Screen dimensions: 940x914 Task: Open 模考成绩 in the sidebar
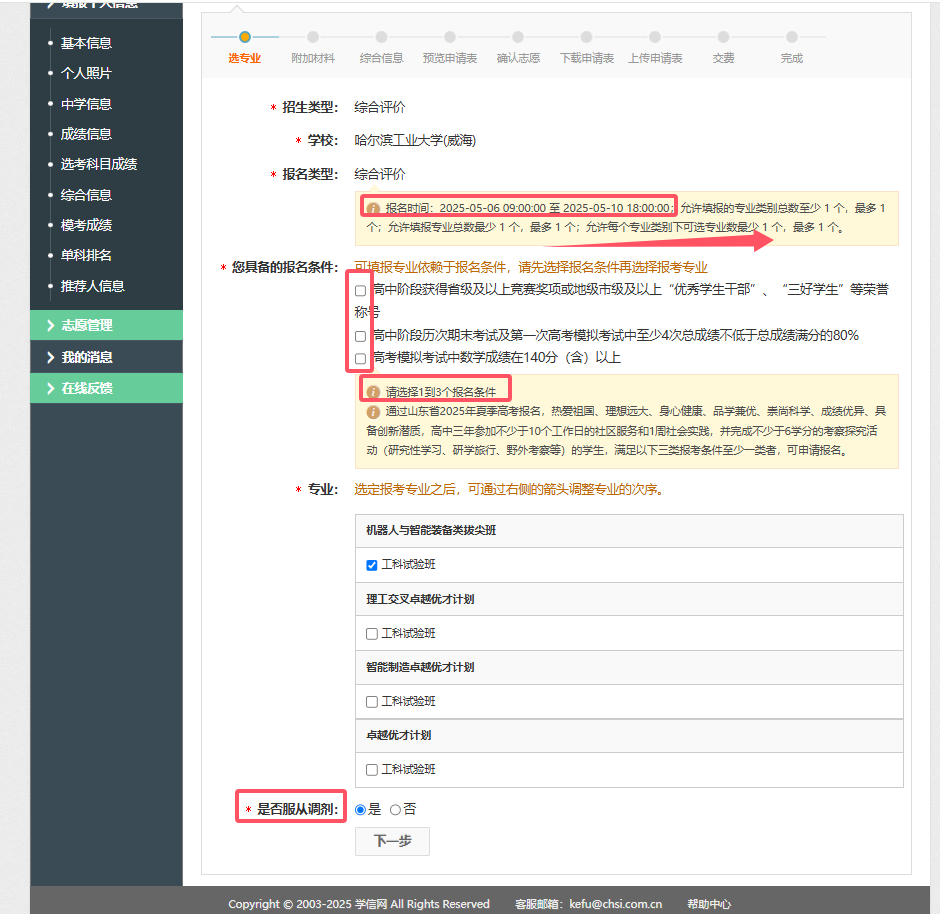(x=86, y=225)
